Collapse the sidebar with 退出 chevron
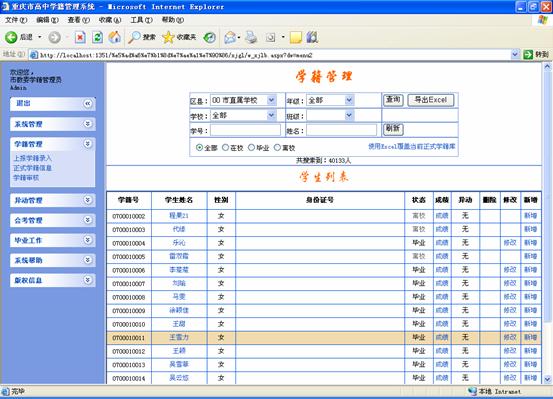Screen dimensions: 553x399 click(87, 104)
